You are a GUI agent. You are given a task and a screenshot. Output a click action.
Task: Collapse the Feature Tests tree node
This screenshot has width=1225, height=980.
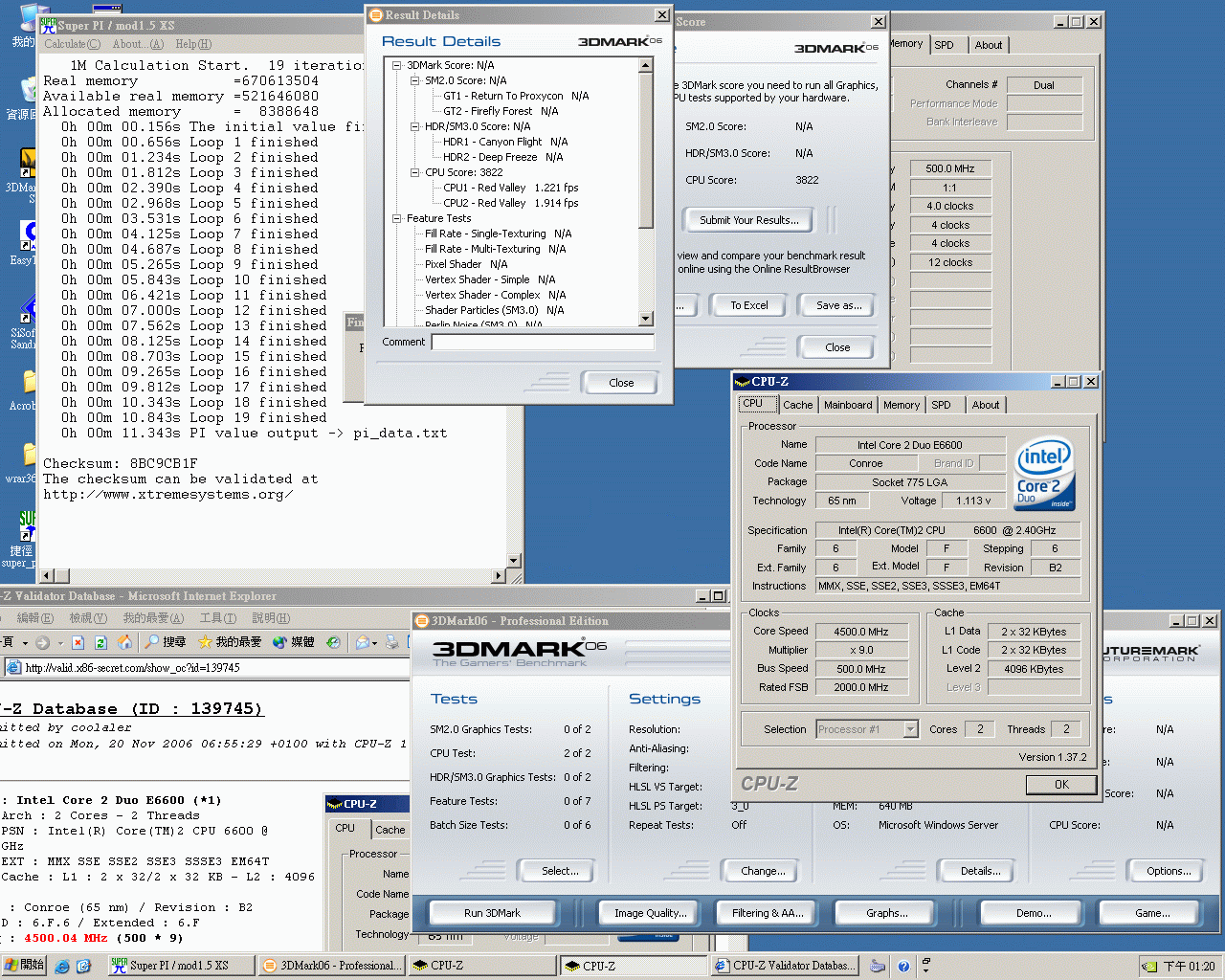(x=397, y=218)
